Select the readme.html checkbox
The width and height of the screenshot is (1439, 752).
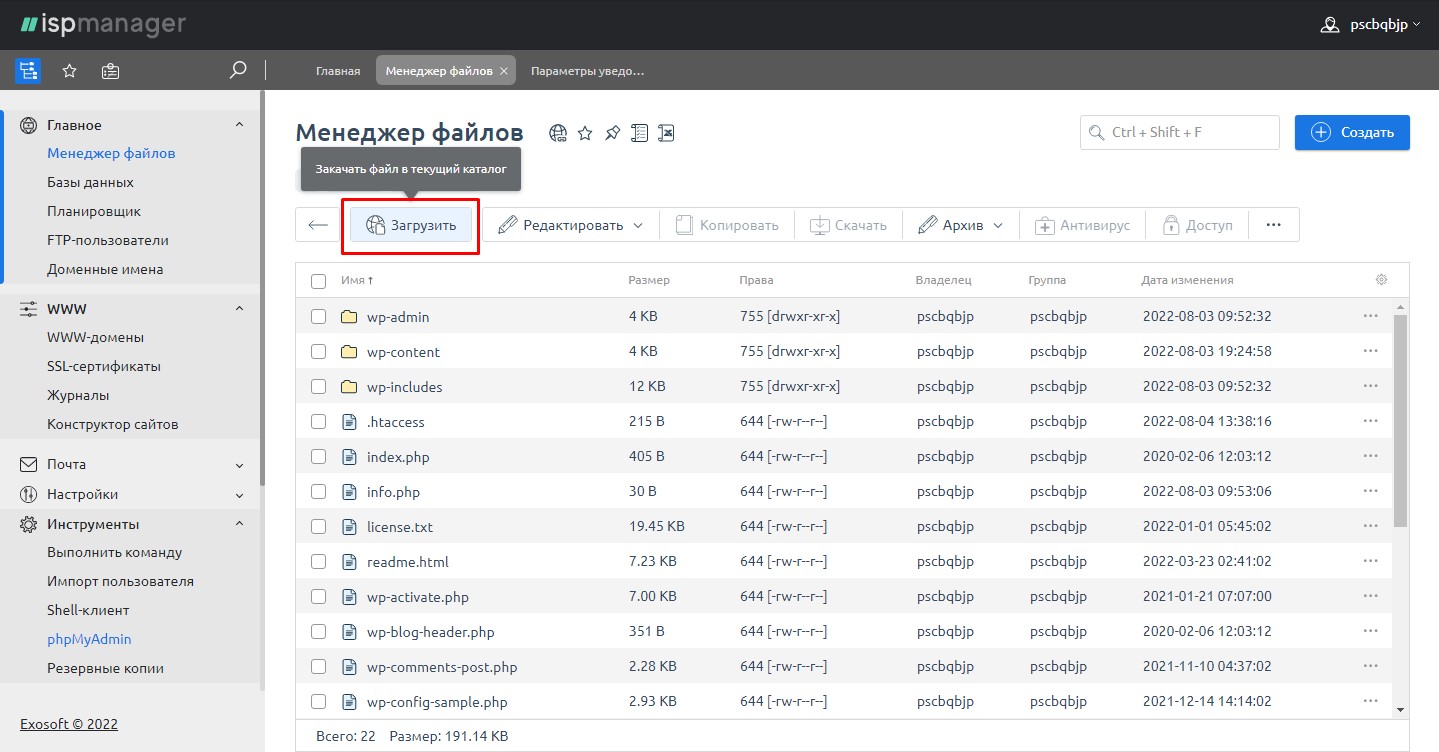click(318, 562)
